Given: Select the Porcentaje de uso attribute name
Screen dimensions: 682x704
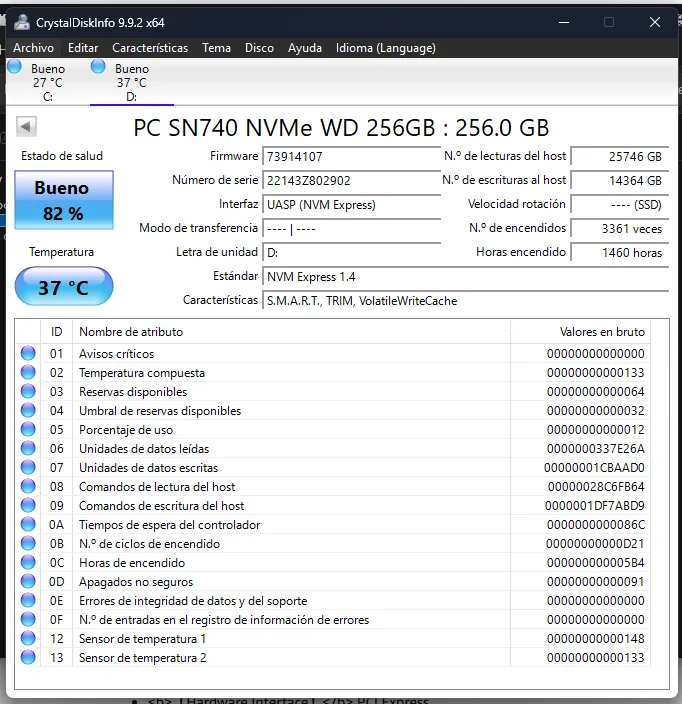Looking at the screenshot, I should tap(126, 430).
